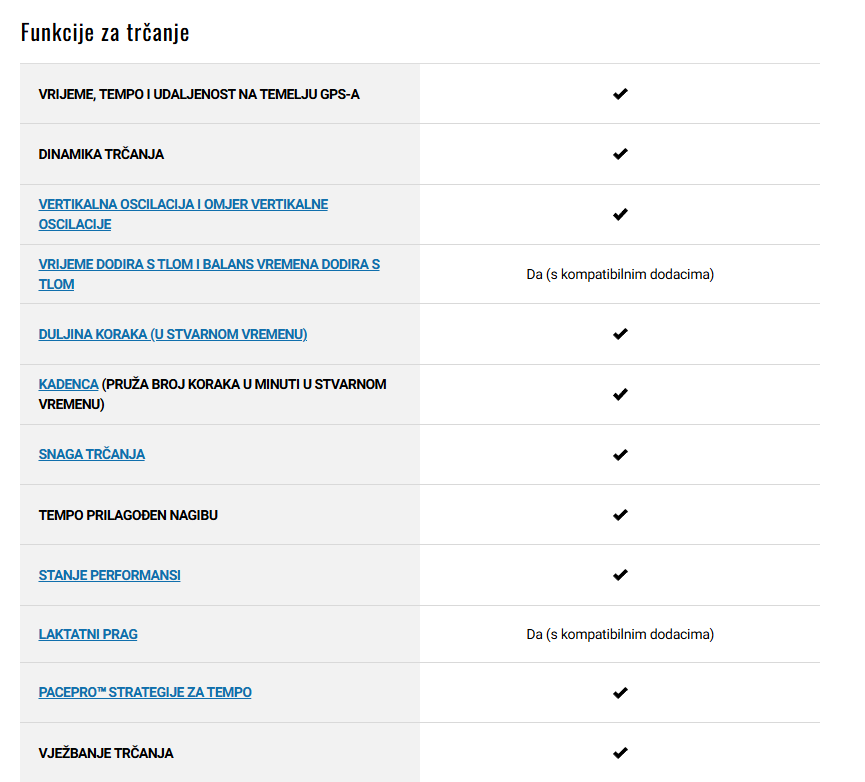Screen dimensions: 865x782
Task: Click checkmark for Tempo prilagođen nagibu
Action: 620,515
